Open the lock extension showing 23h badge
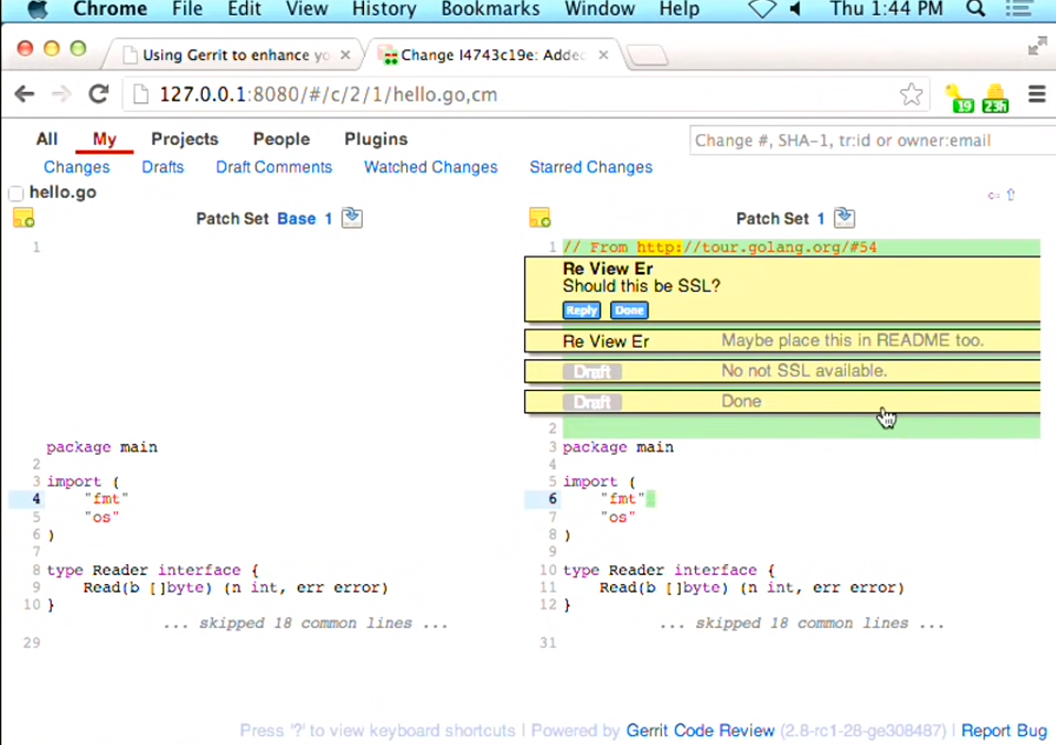This screenshot has width=1056, height=745. click(x=994, y=94)
